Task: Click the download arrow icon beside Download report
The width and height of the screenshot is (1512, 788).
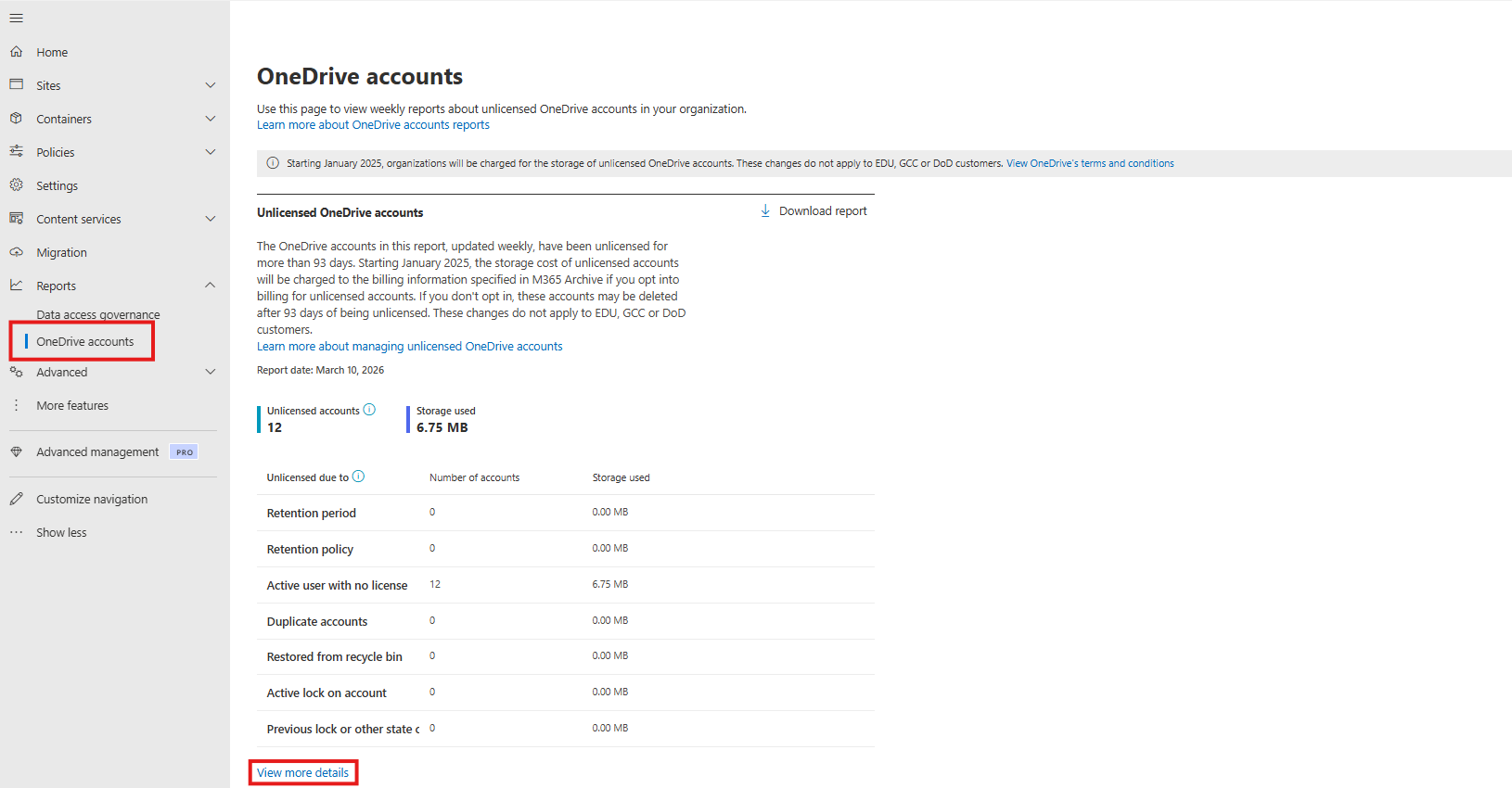Action: tap(765, 210)
